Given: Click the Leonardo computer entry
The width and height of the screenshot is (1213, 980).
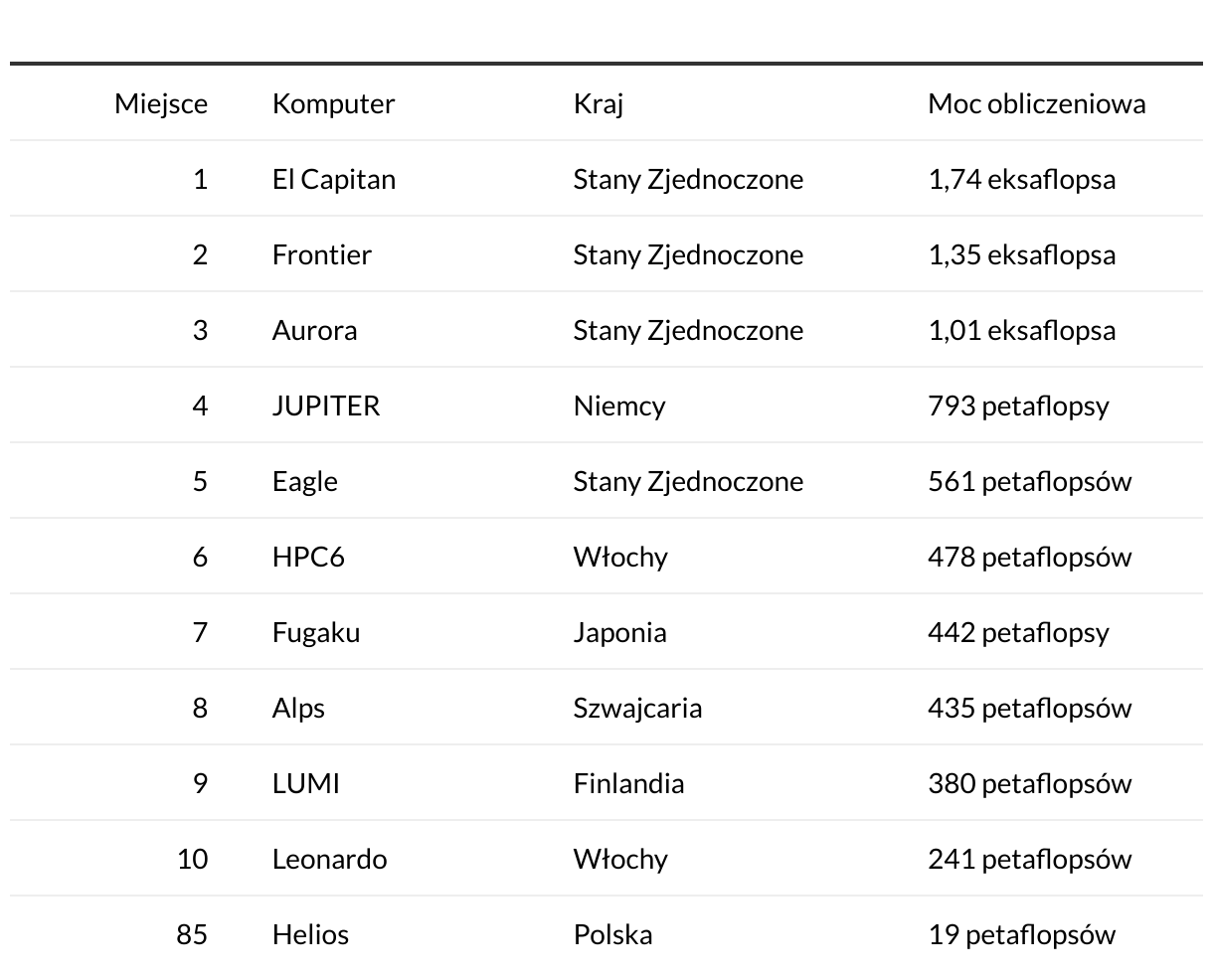Looking at the screenshot, I should pos(329,859).
